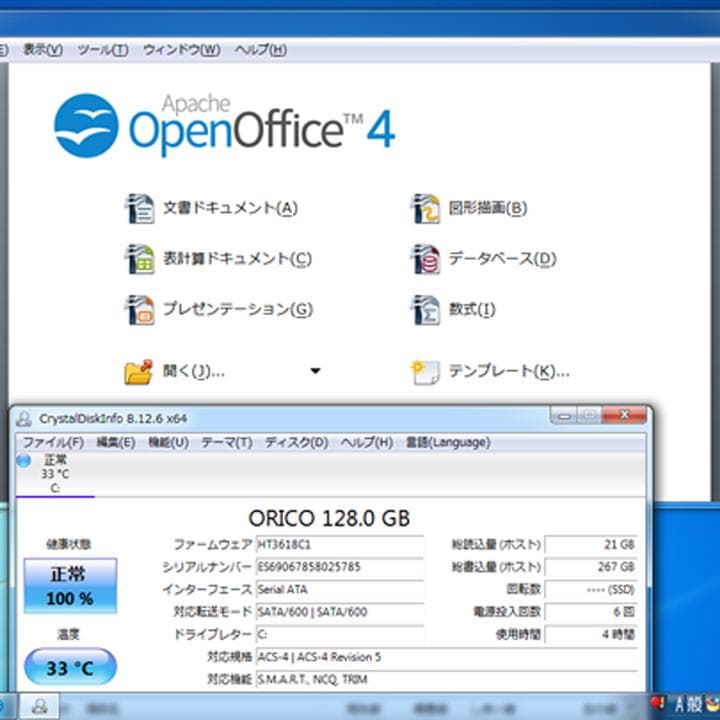The width and height of the screenshot is (720, 720).
Task: Click the OpenOffice seagull logo
Action: (x=86, y=125)
